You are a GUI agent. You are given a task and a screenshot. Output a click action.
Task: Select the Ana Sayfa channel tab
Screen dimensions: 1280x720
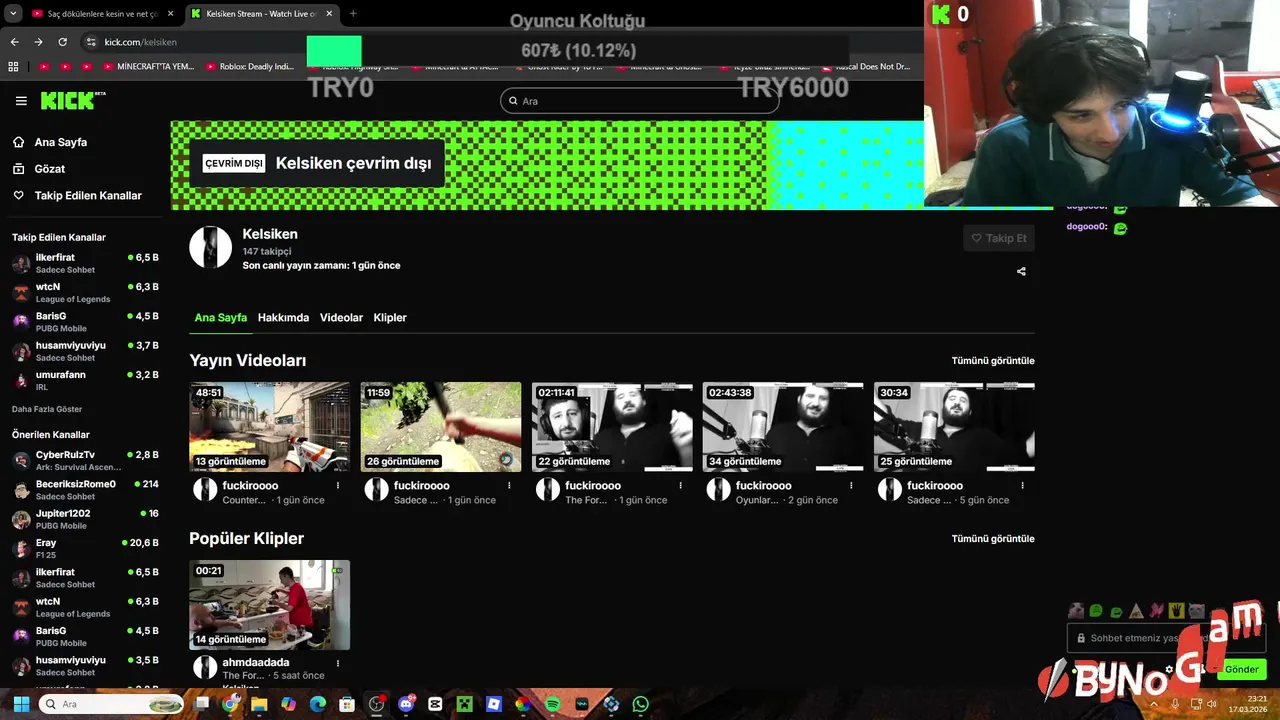tap(220, 318)
